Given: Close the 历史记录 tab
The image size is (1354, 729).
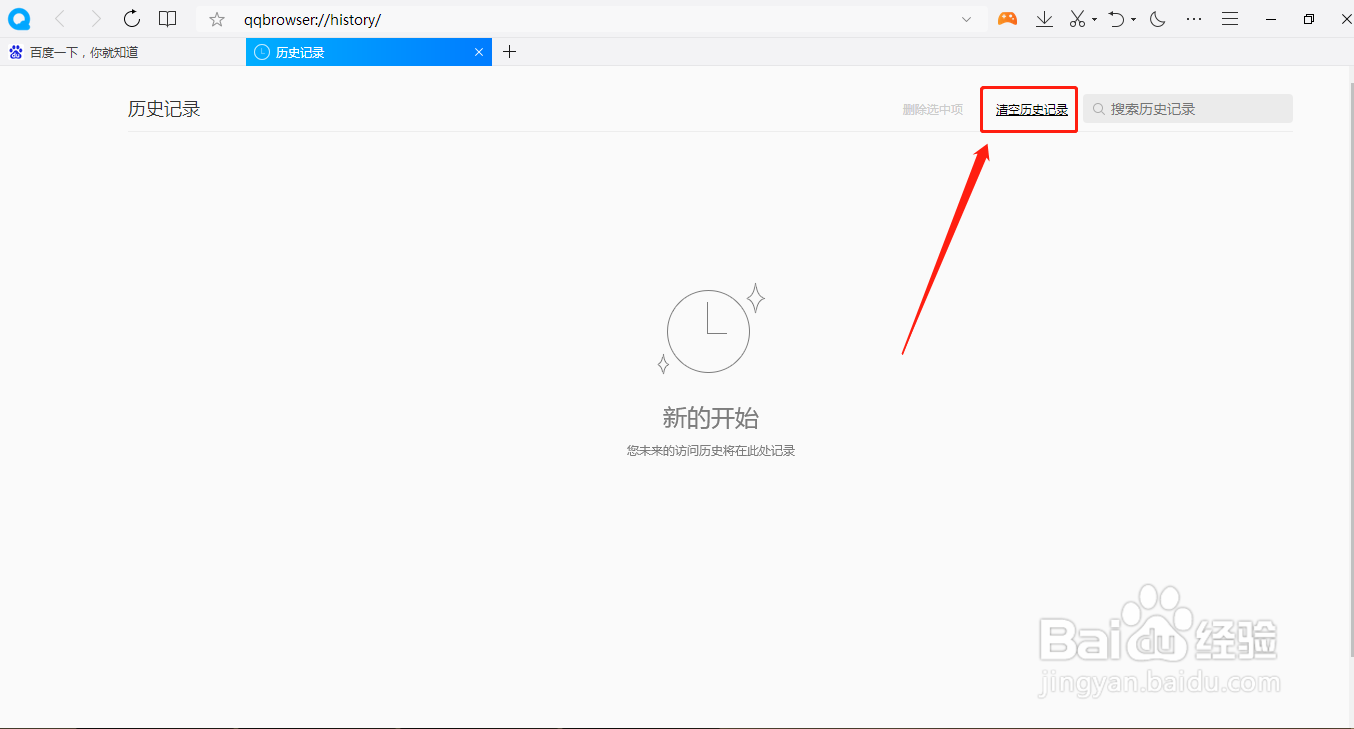Looking at the screenshot, I should [x=479, y=52].
